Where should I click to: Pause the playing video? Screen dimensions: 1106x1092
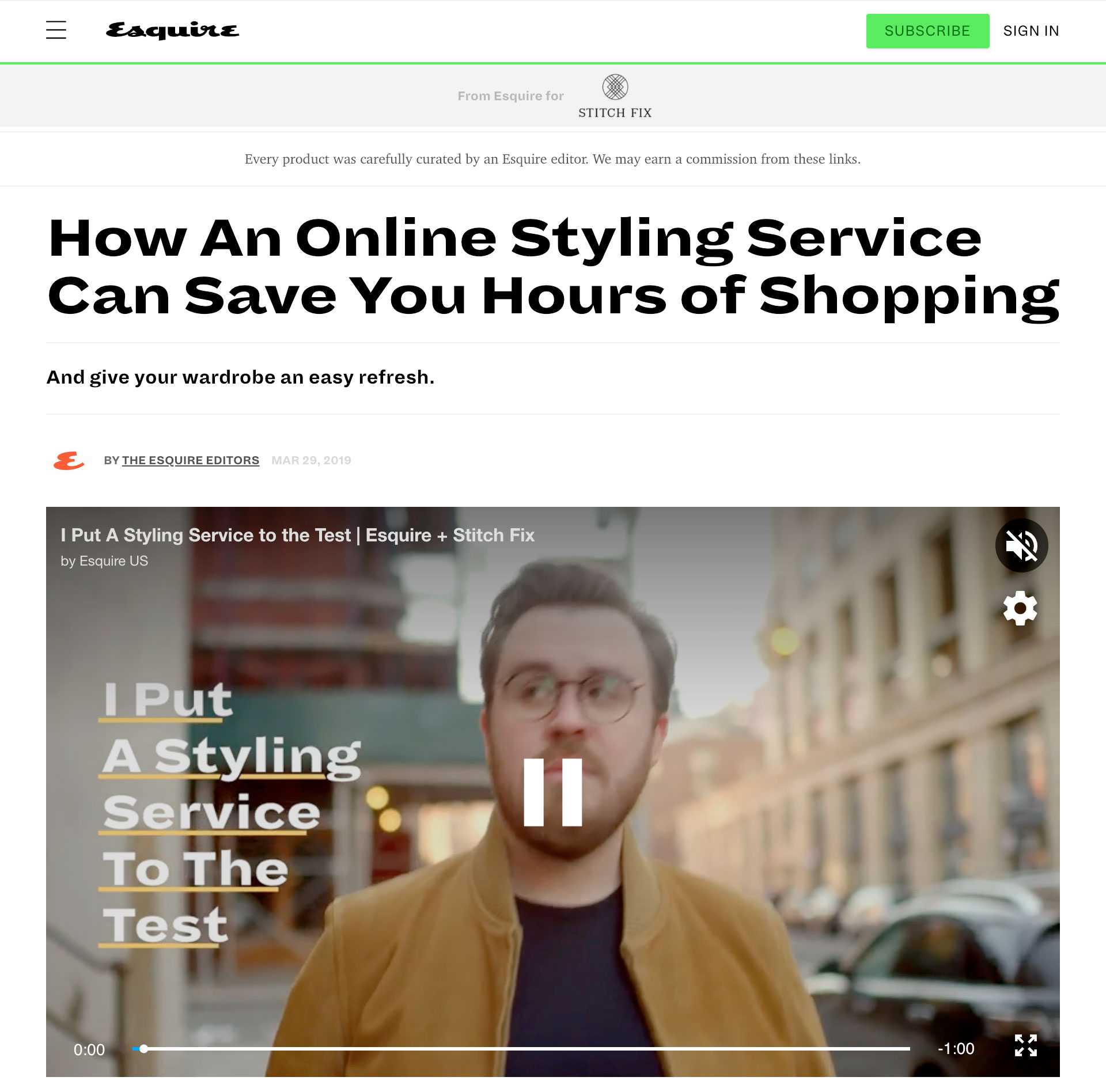coord(553,792)
